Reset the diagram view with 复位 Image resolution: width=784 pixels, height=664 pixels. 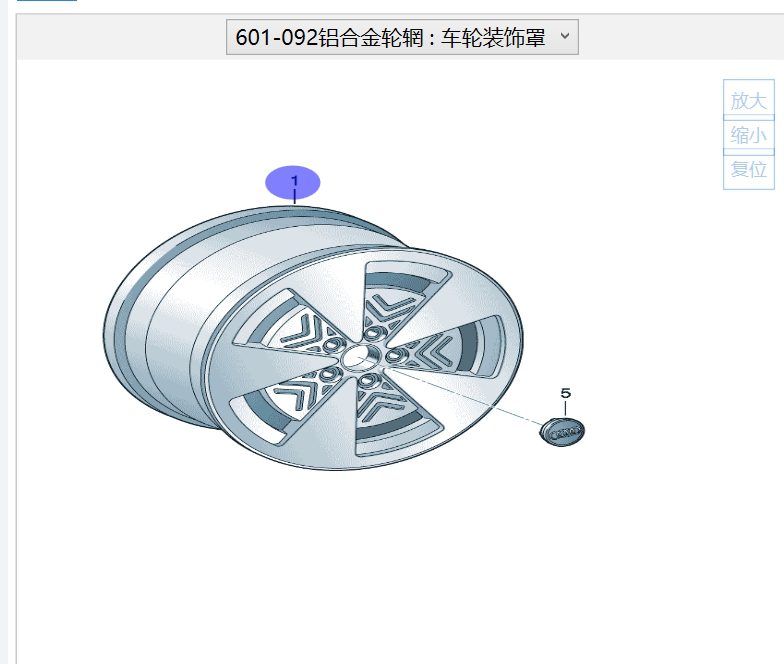tap(748, 169)
